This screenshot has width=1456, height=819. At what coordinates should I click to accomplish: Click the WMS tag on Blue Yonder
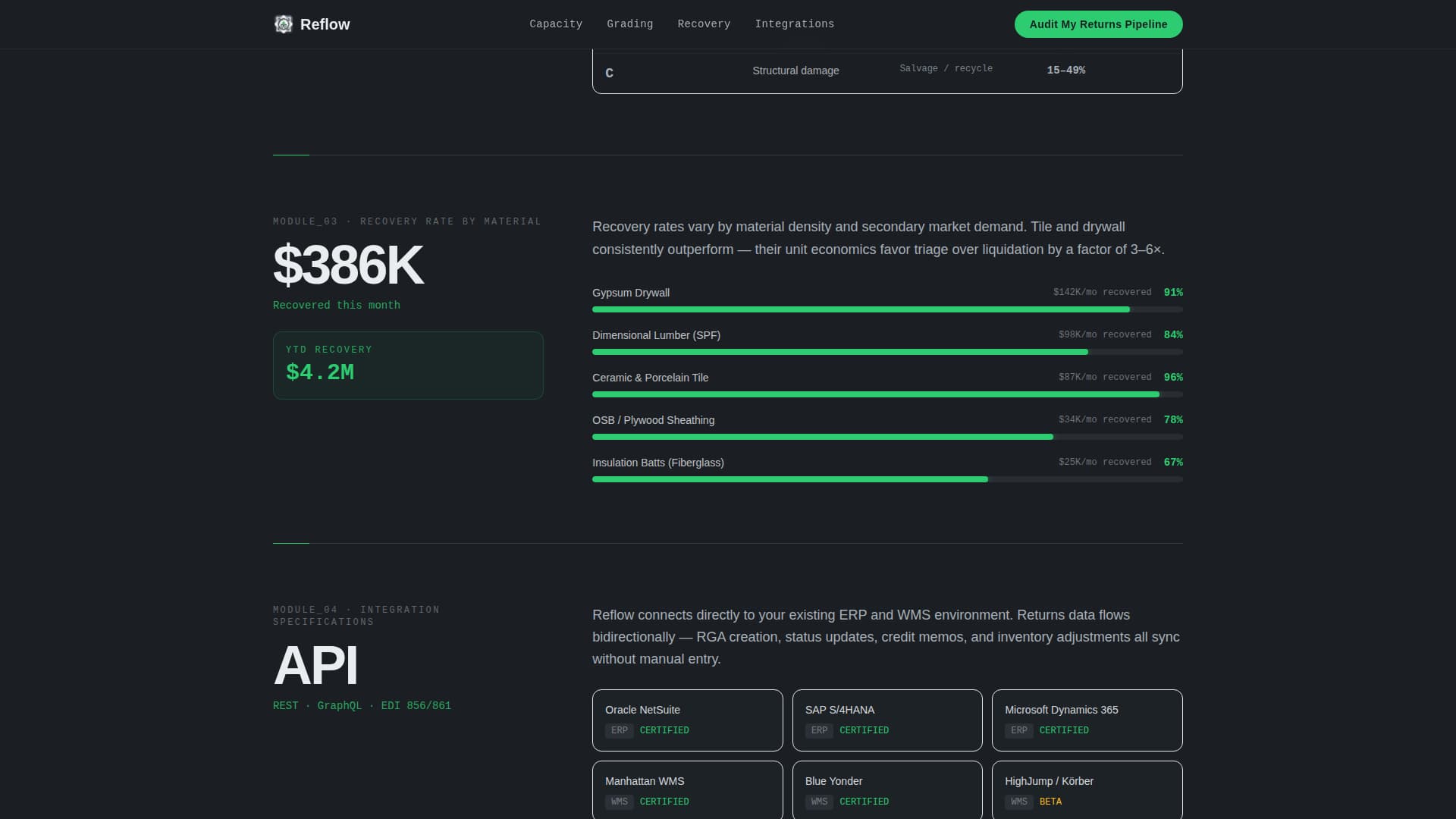click(x=819, y=802)
